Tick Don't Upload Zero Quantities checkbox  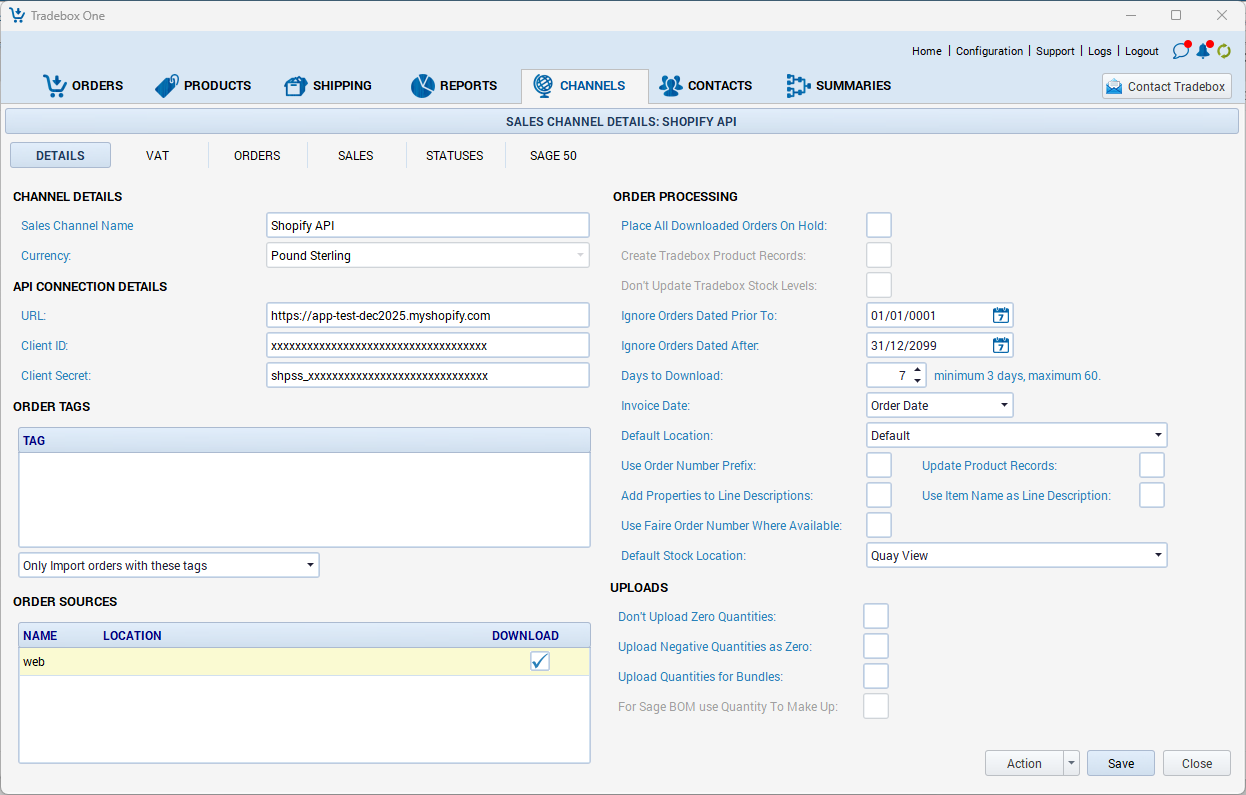click(x=876, y=617)
